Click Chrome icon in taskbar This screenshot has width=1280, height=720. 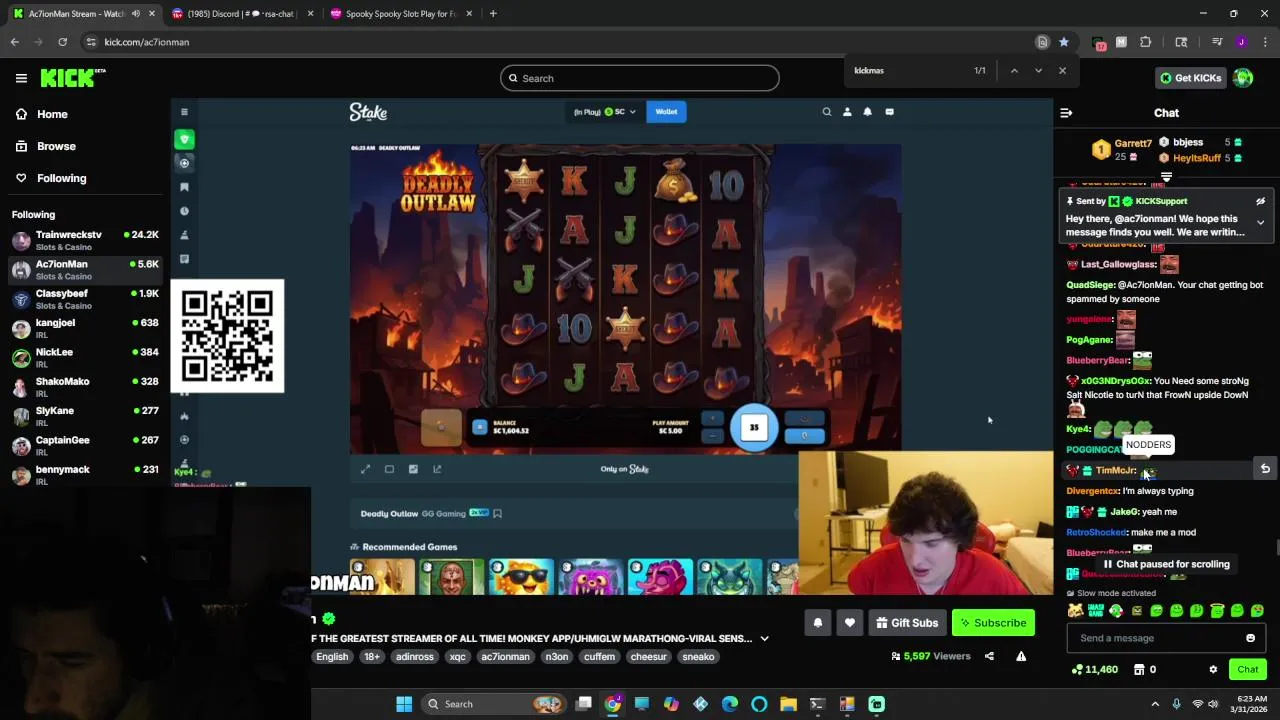pos(613,704)
